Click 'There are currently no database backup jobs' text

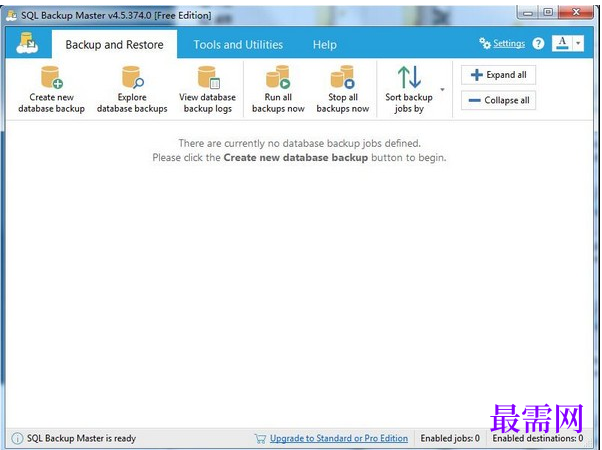click(x=300, y=143)
